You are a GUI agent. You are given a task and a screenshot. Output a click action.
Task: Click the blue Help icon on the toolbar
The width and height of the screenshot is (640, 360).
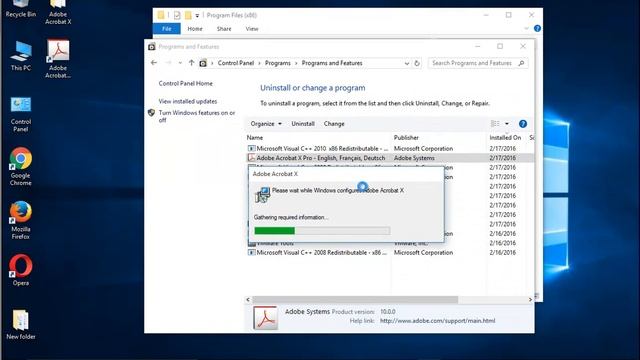click(x=522, y=124)
